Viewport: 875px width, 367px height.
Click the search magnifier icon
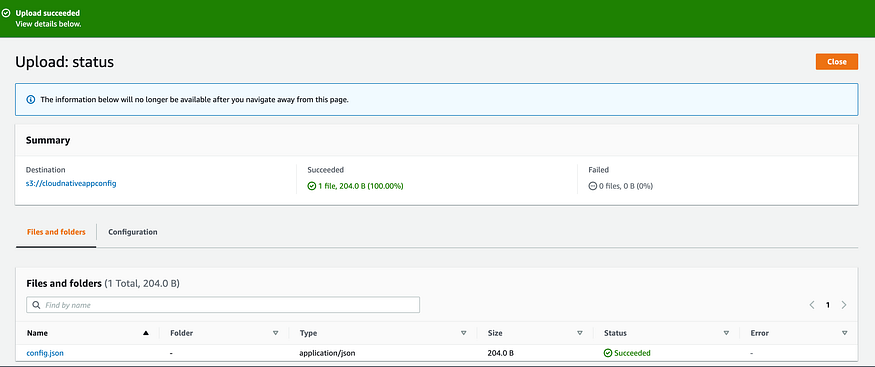pyautogui.click(x=36, y=305)
